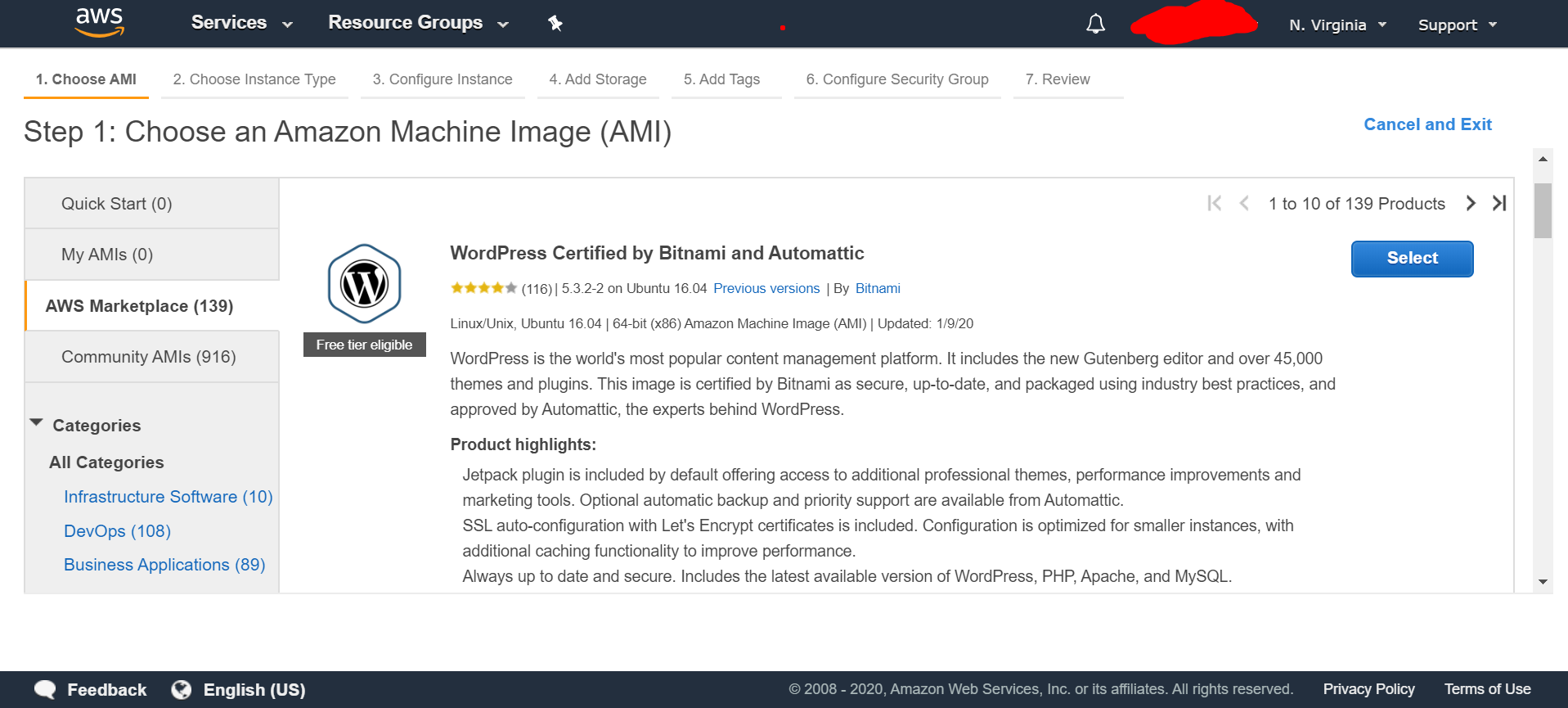Click '1 to 10 of 139 Products' text

(x=1357, y=204)
